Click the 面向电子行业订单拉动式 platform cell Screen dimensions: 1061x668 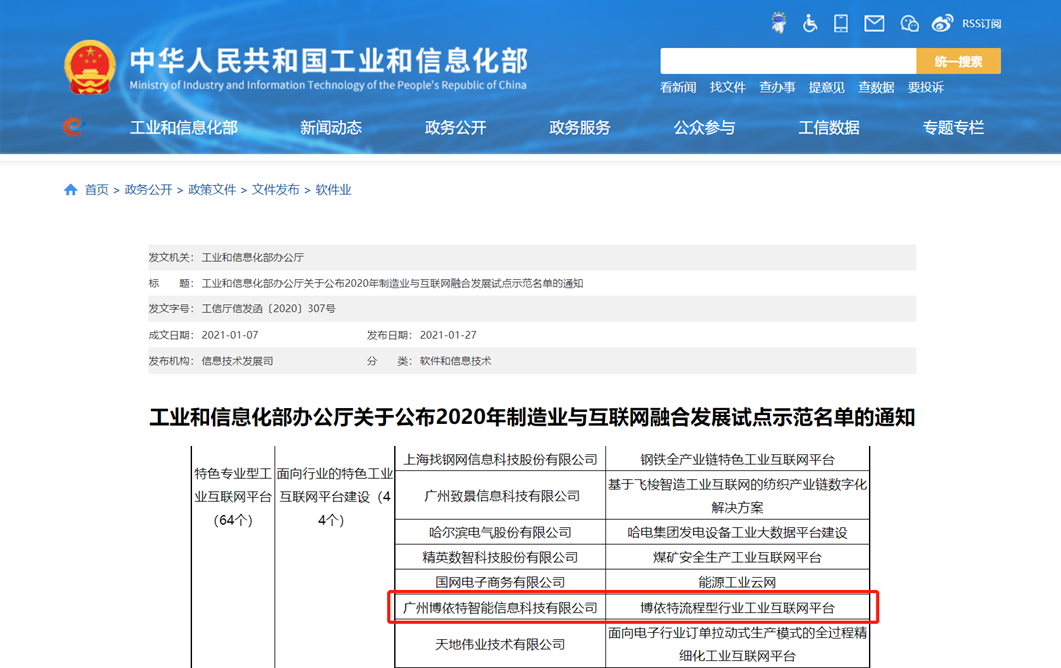tap(738, 644)
